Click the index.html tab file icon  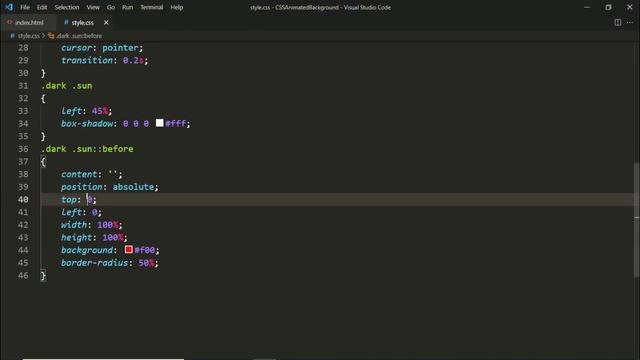[x=9, y=22]
